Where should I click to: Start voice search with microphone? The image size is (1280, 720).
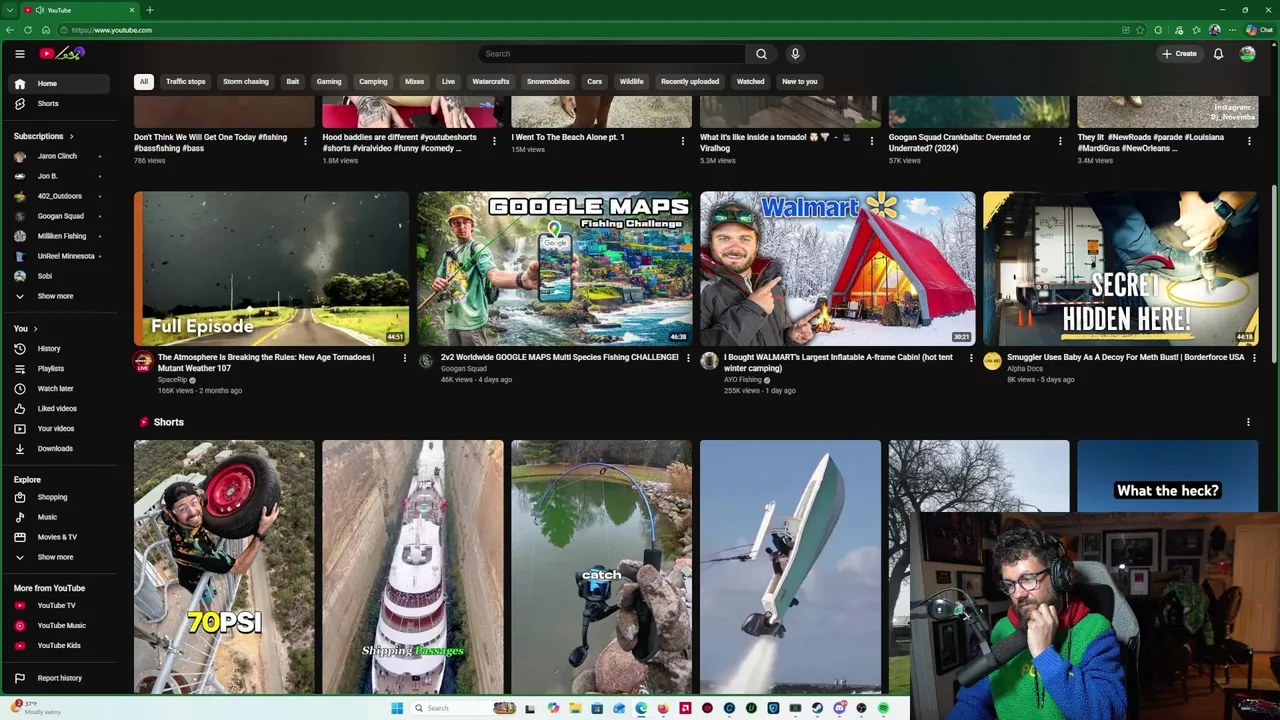coord(795,54)
